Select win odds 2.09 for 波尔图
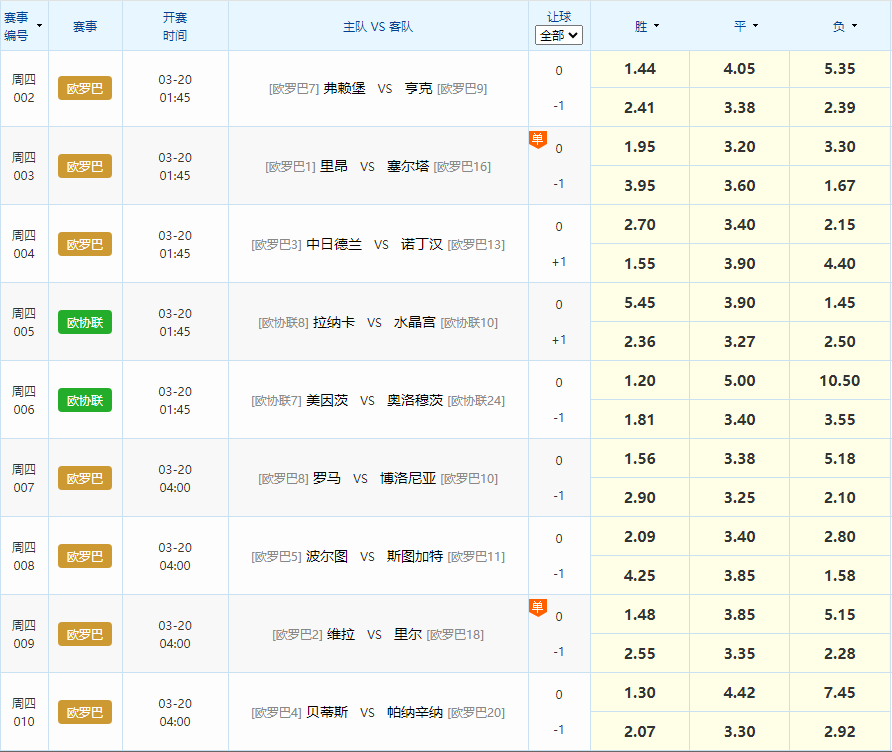892x752 pixels. (640, 536)
